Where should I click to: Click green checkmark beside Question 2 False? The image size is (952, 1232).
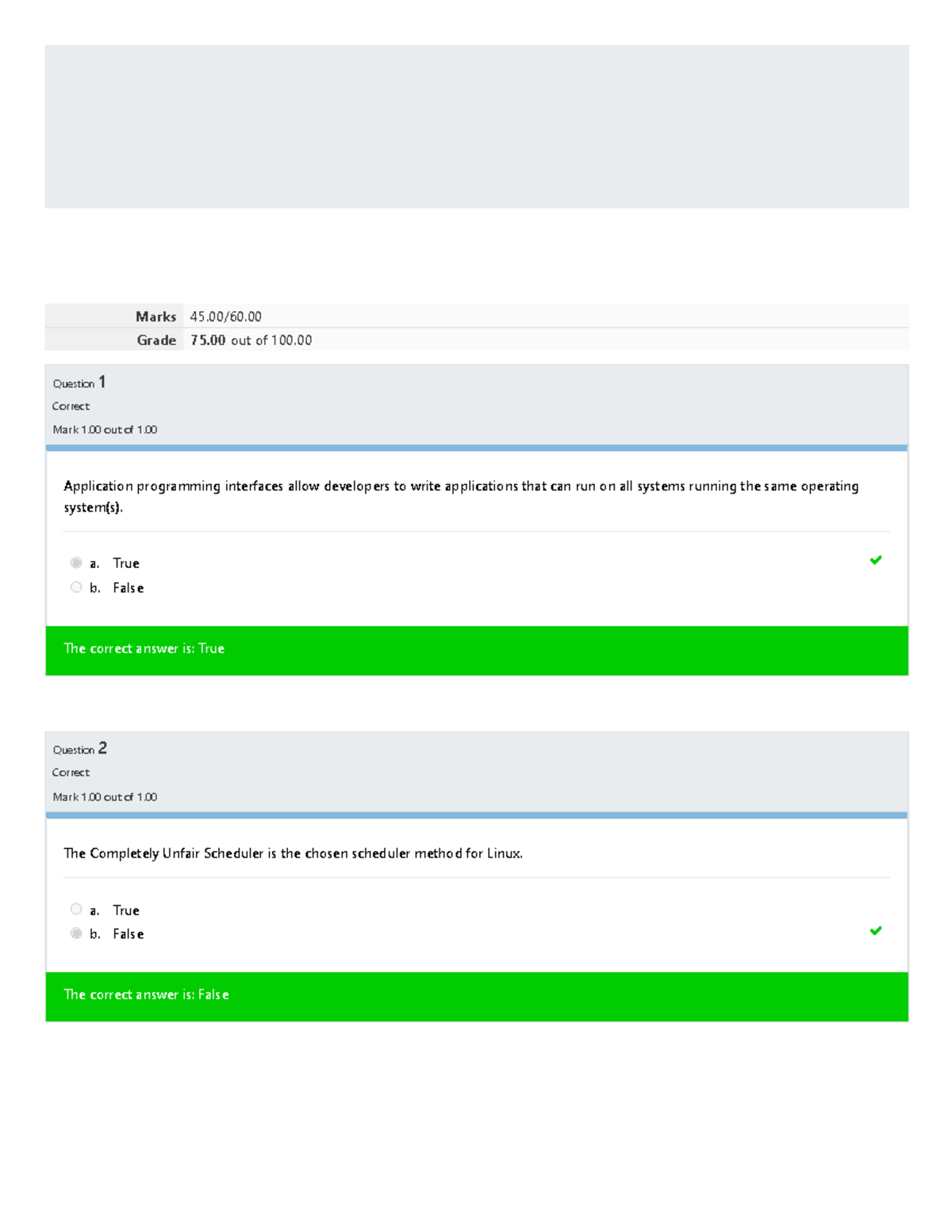pos(876,931)
